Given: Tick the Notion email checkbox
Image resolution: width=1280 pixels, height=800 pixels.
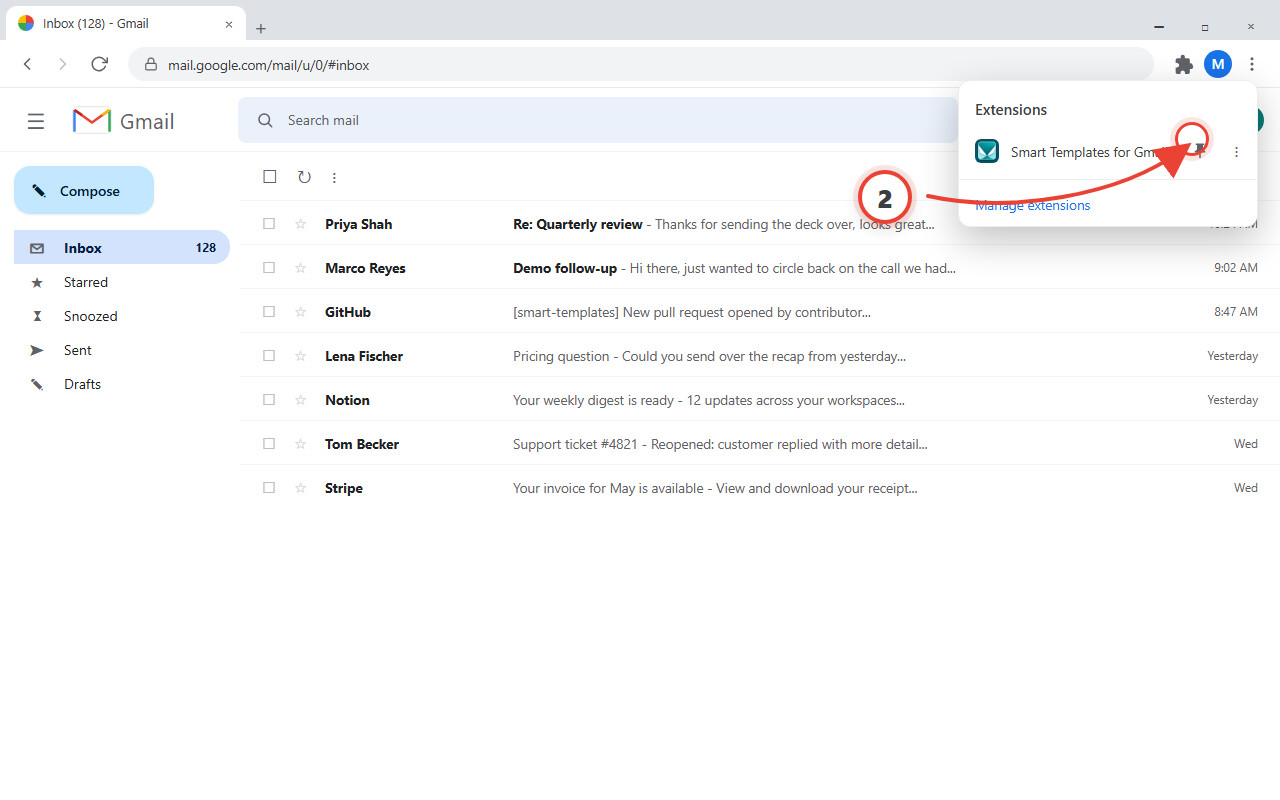Looking at the screenshot, I should point(269,400).
